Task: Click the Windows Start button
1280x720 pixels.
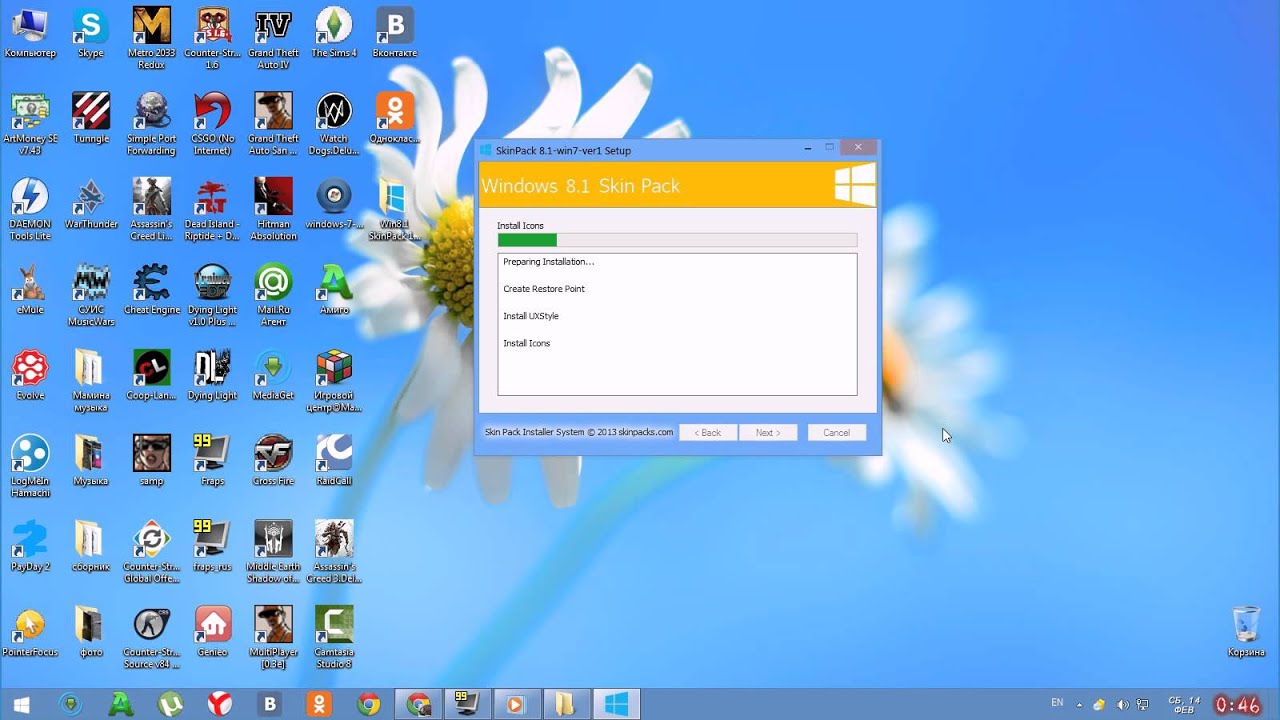Action: 21,704
